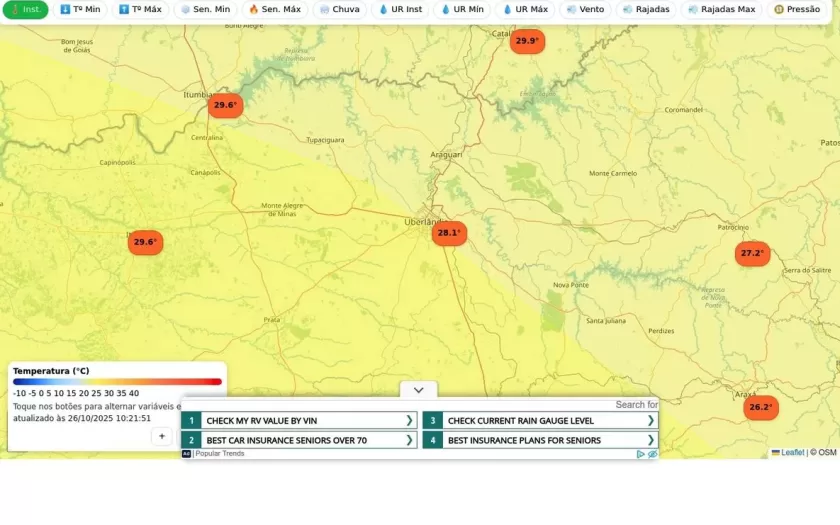The width and height of the screenshot is (840, 525).
Task: Expand 'Check my RV value by VIN' arrow
Action: coord(409,421)
